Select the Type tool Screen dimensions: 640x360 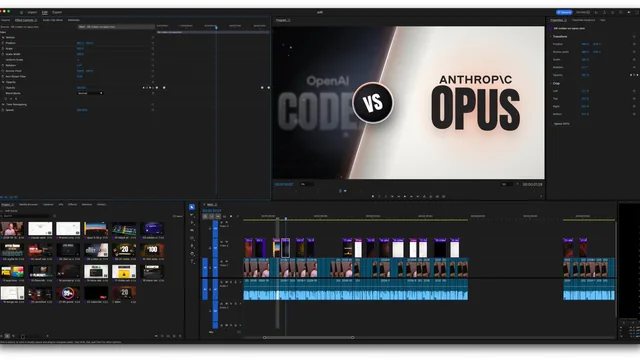click(x=192, y=262)
